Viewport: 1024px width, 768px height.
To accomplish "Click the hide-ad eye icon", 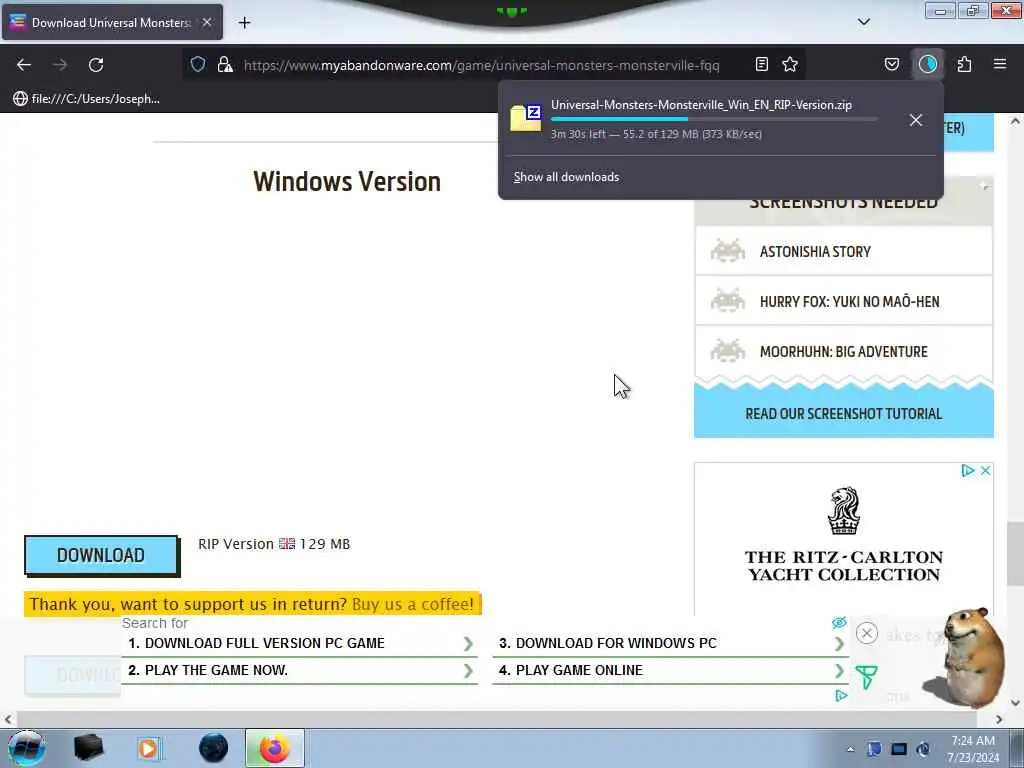I will (839, 622).
